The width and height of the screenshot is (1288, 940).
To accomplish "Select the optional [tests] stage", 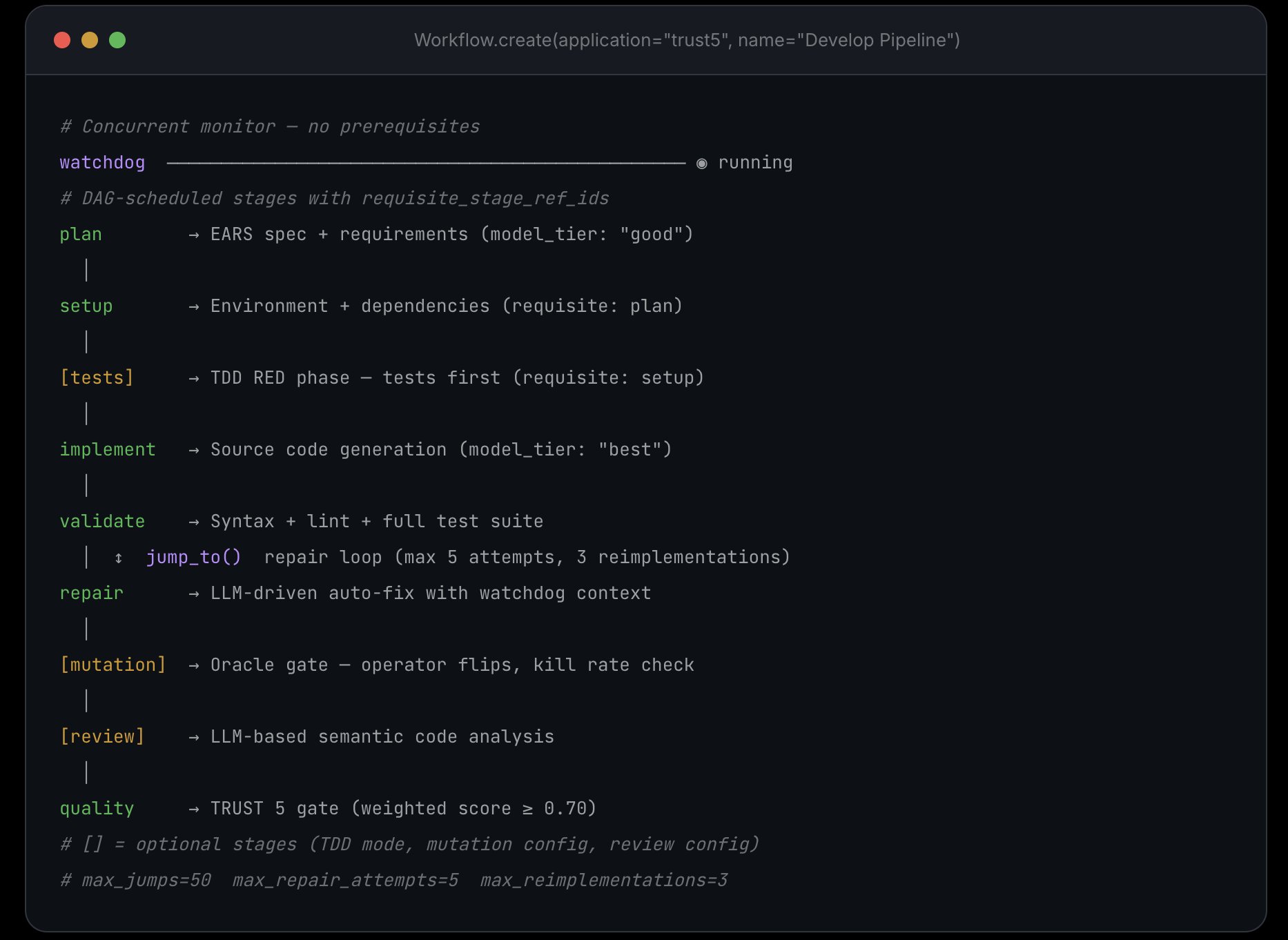I will pyautogui.click(x=97, y=378).
